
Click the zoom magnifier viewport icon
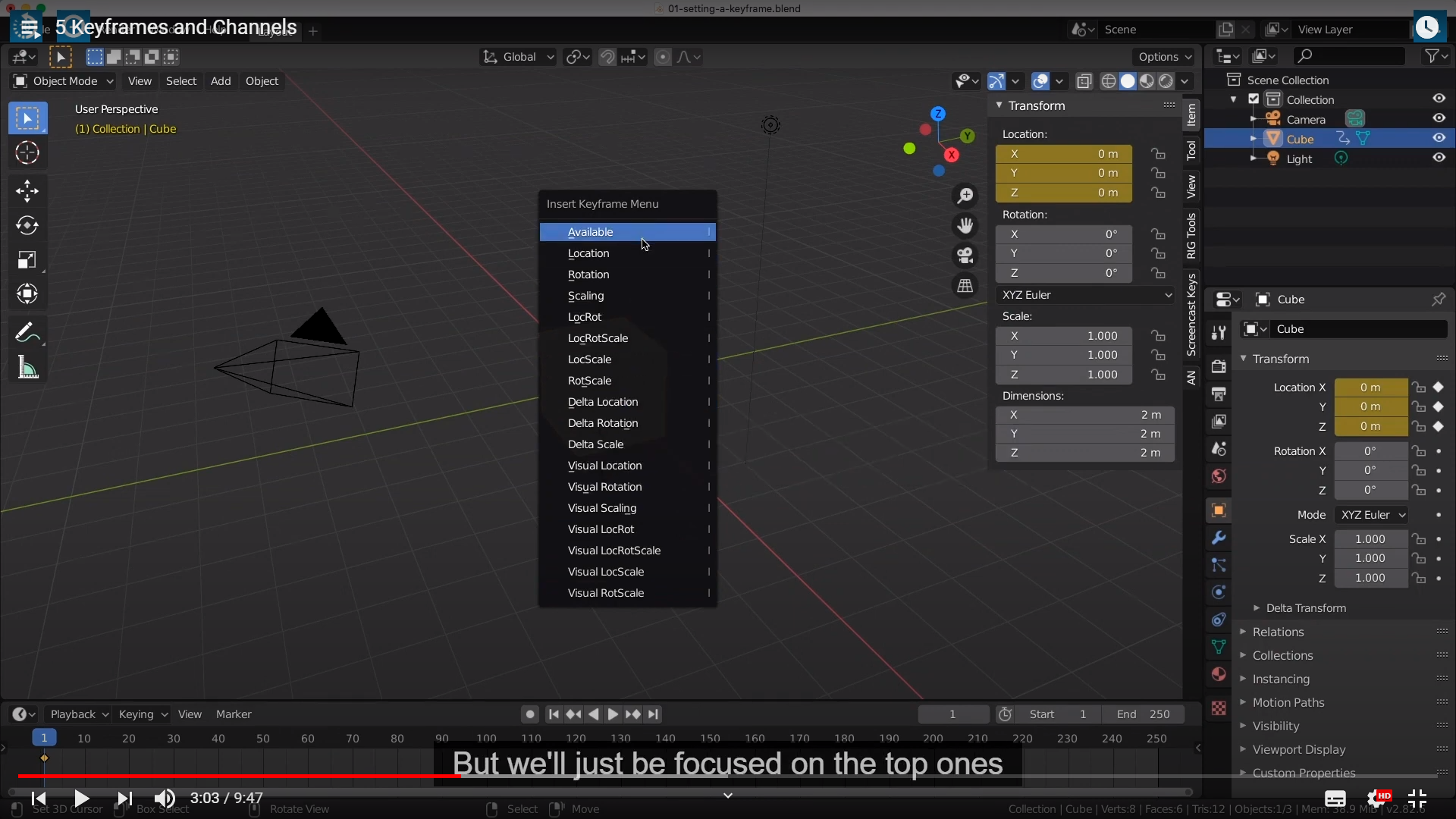[965, 196]
